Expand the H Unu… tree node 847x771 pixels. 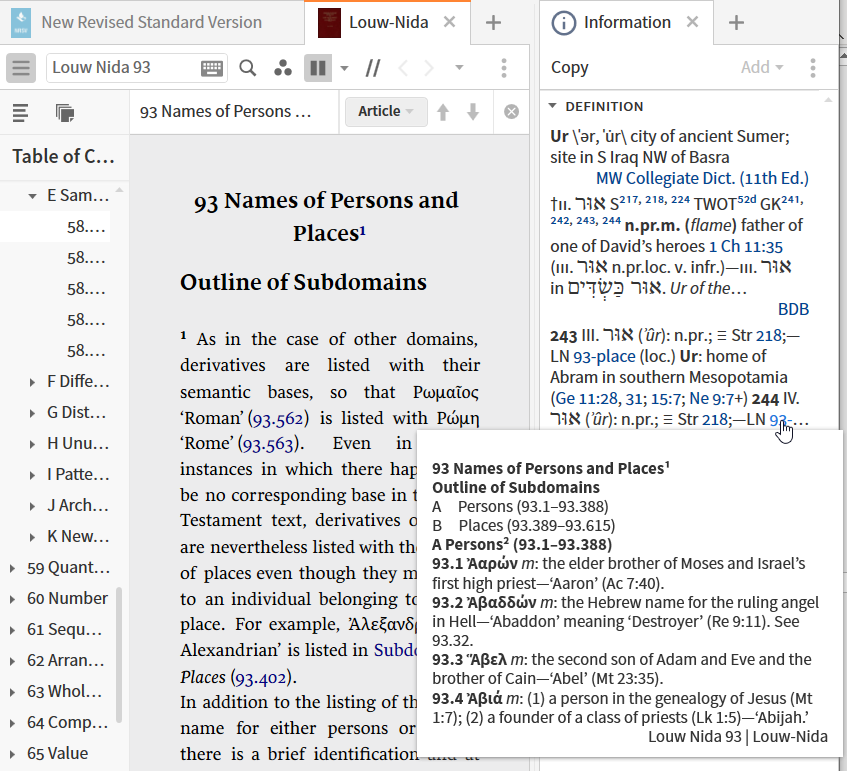(32, 445)
